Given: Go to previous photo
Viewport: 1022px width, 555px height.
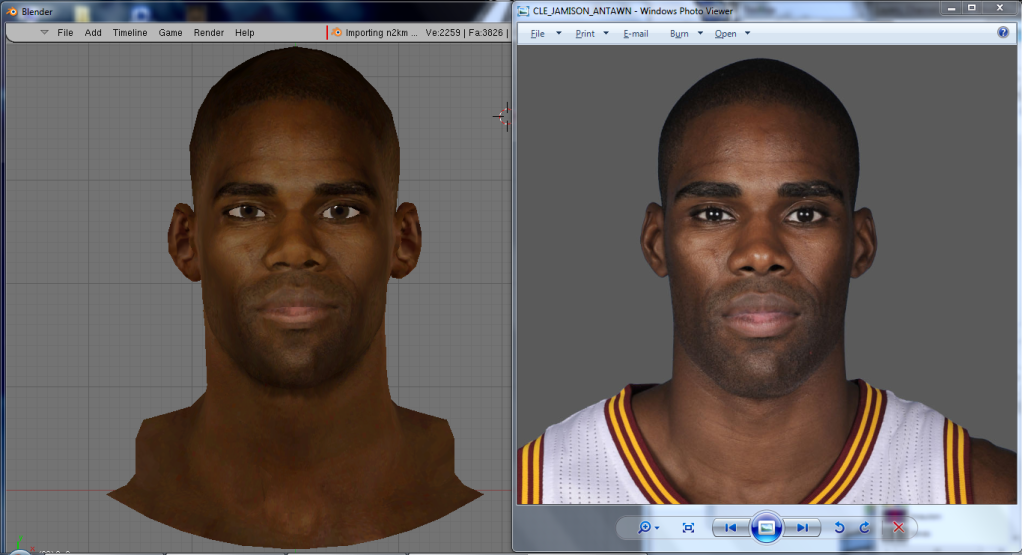Looking at the screenshot, I should click(x=731, y=528).
